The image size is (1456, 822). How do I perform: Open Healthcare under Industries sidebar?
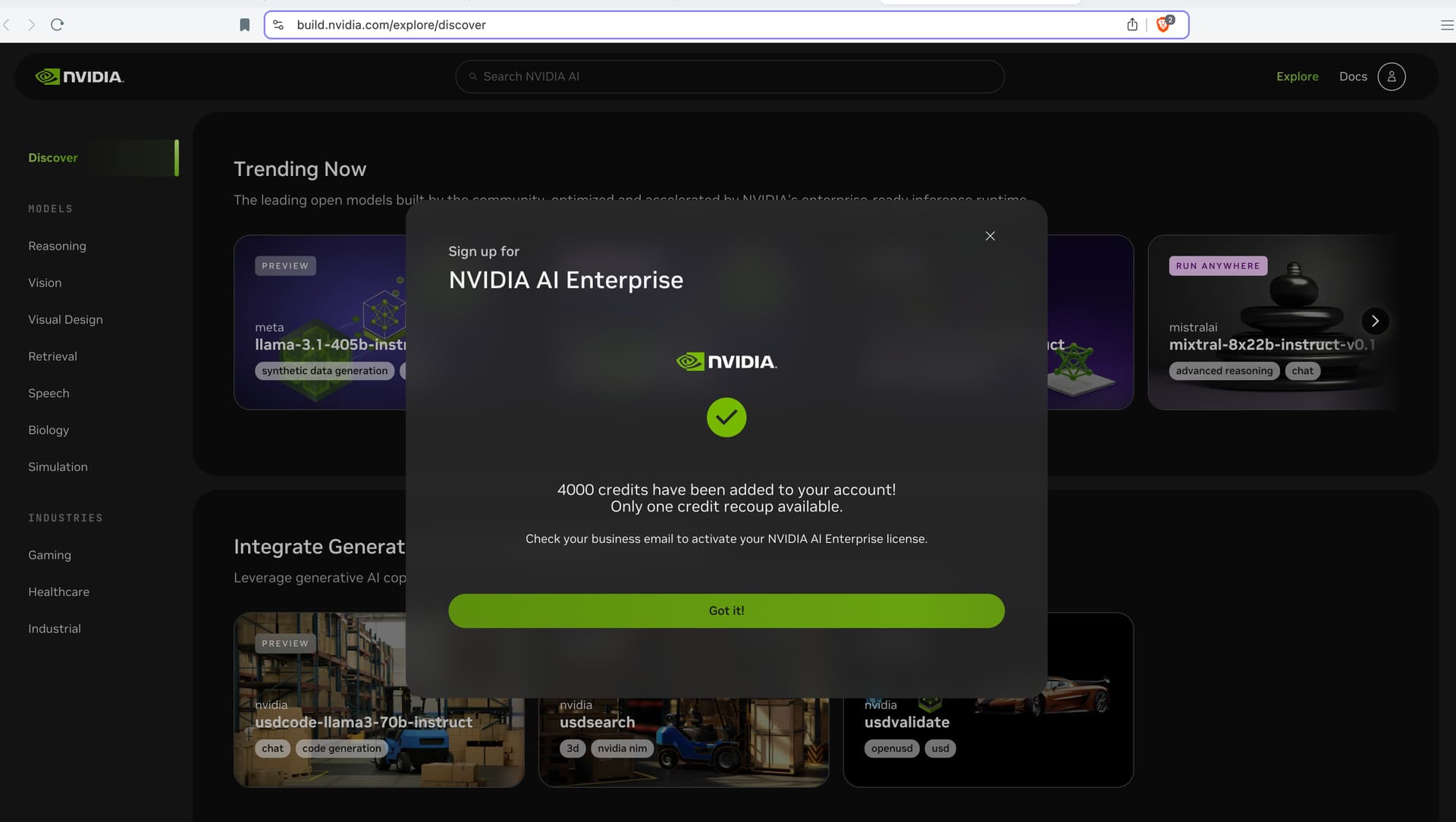[58, 591]
